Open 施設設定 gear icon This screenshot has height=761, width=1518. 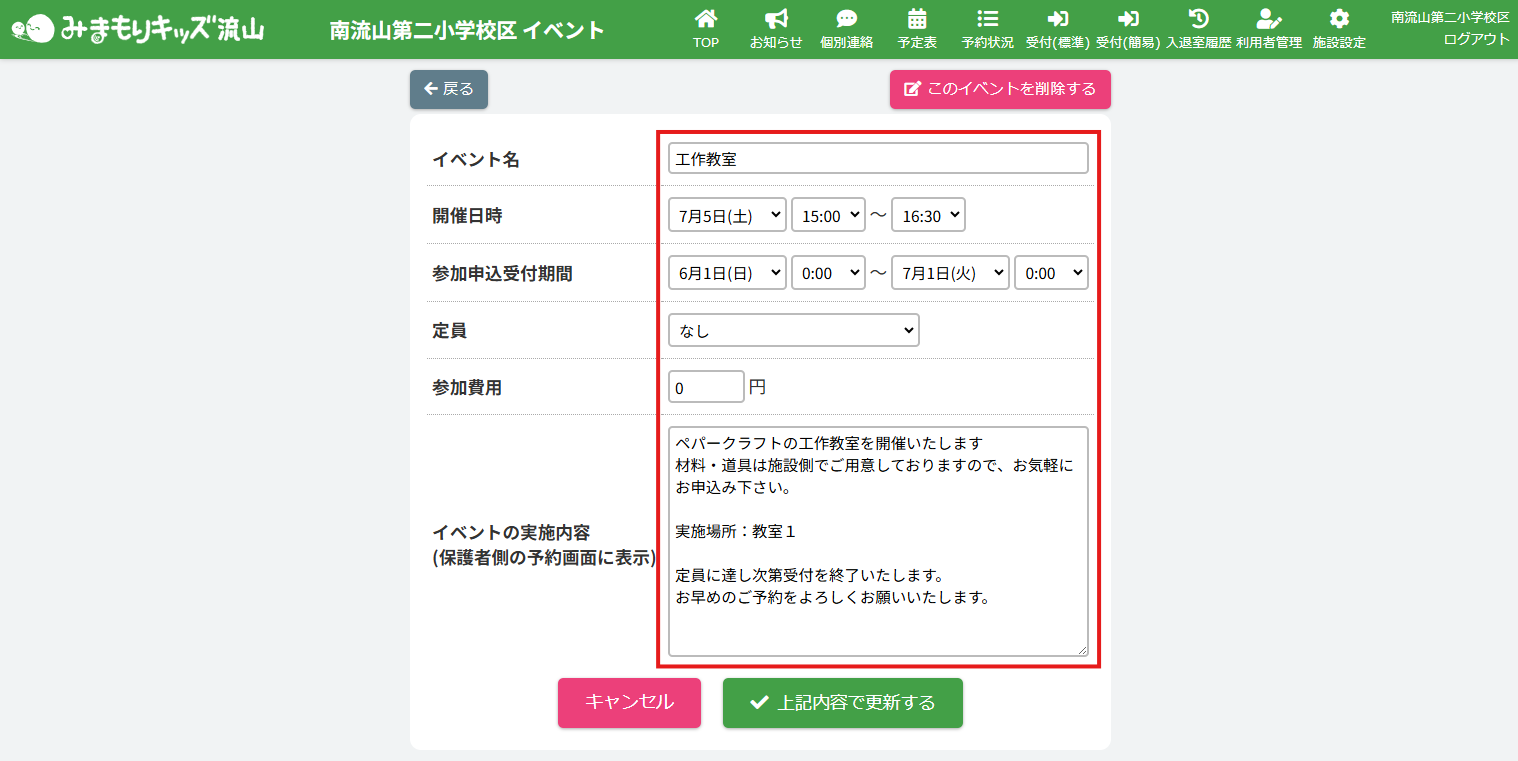pyautogui.click(x=1339, y=19)
